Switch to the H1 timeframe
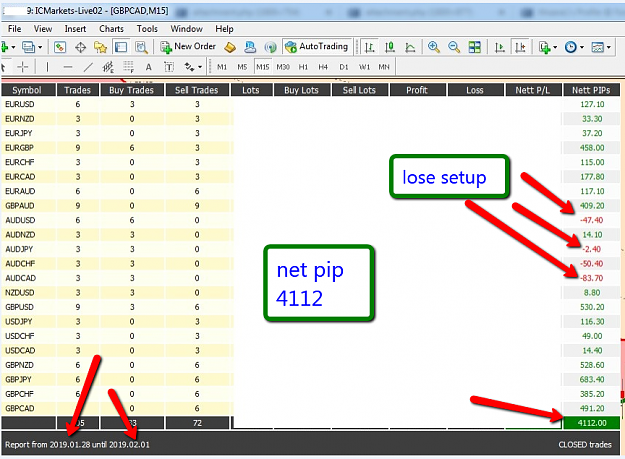Image resolution: width=625 pixels, height=459 pixels. [x=303, y=67]
